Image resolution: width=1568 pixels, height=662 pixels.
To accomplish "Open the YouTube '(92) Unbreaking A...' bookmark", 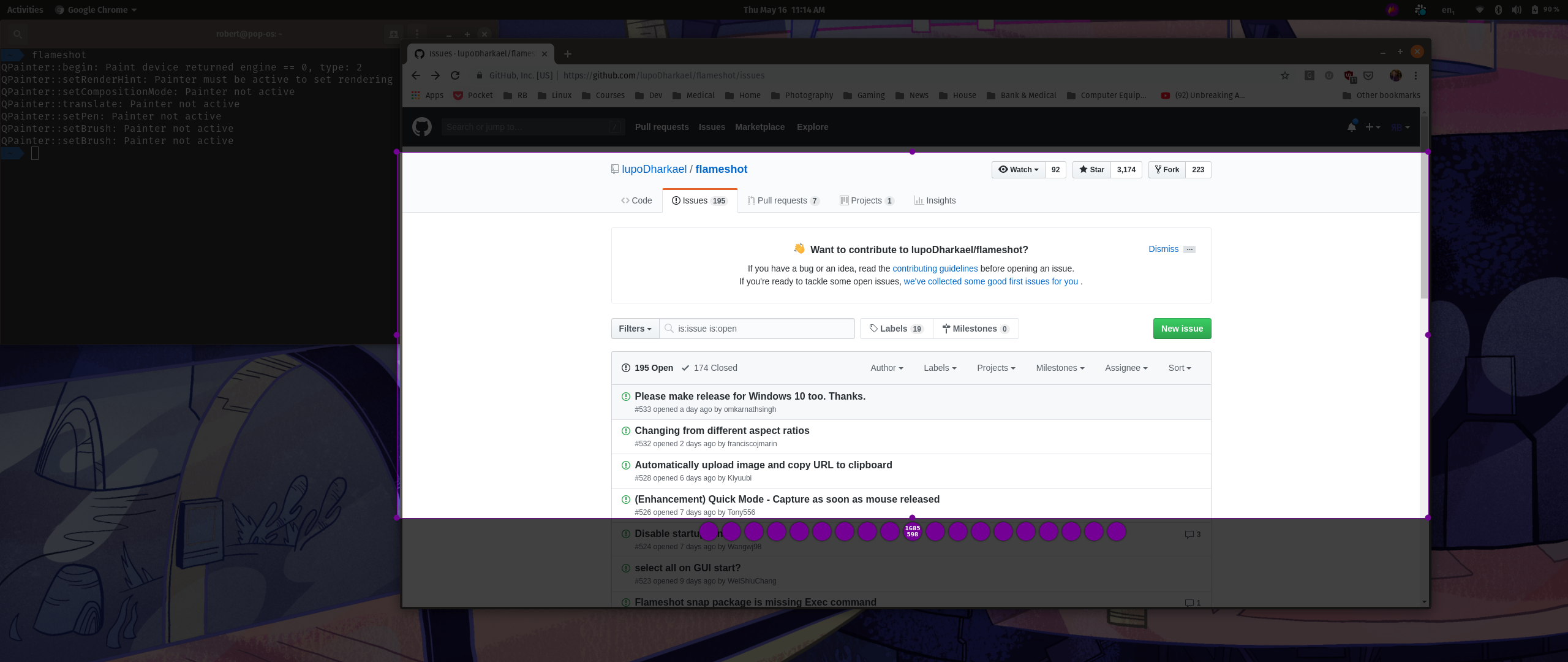I will 1202,95.
